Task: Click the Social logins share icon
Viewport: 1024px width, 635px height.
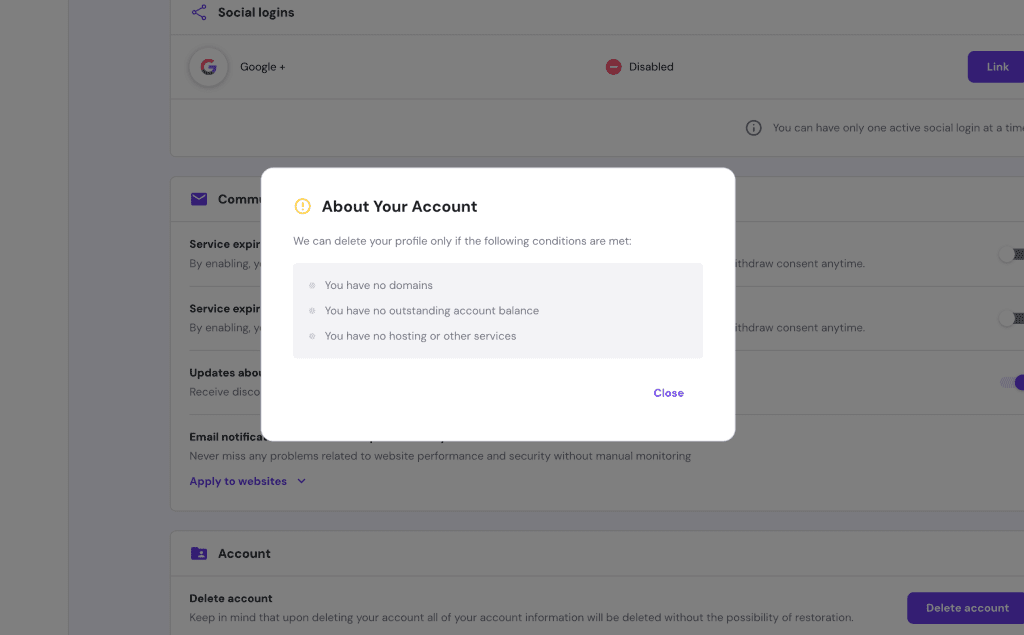Action: 199,13
